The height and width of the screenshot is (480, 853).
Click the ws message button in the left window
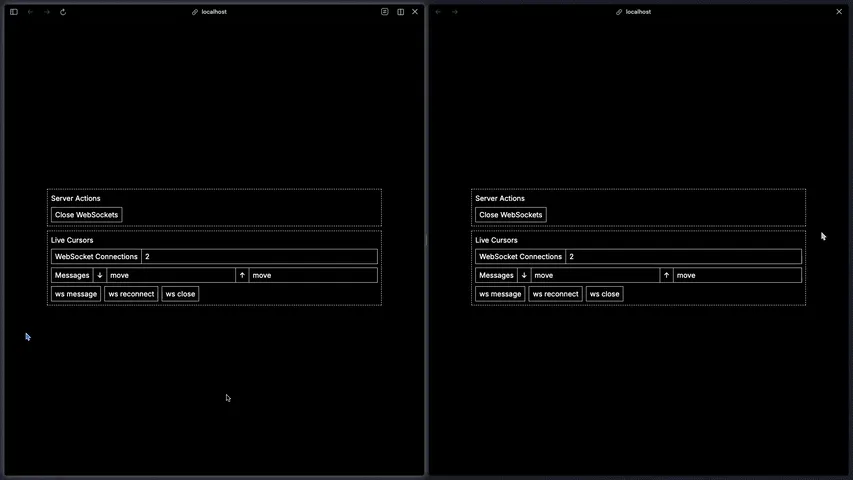pyautogui.click(x=76, y=294)
